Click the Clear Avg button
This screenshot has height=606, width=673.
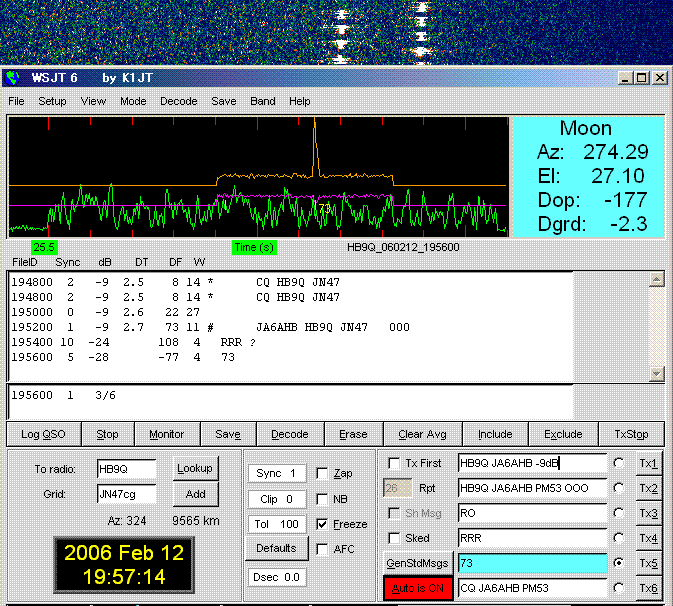click(x=424, y=434)
